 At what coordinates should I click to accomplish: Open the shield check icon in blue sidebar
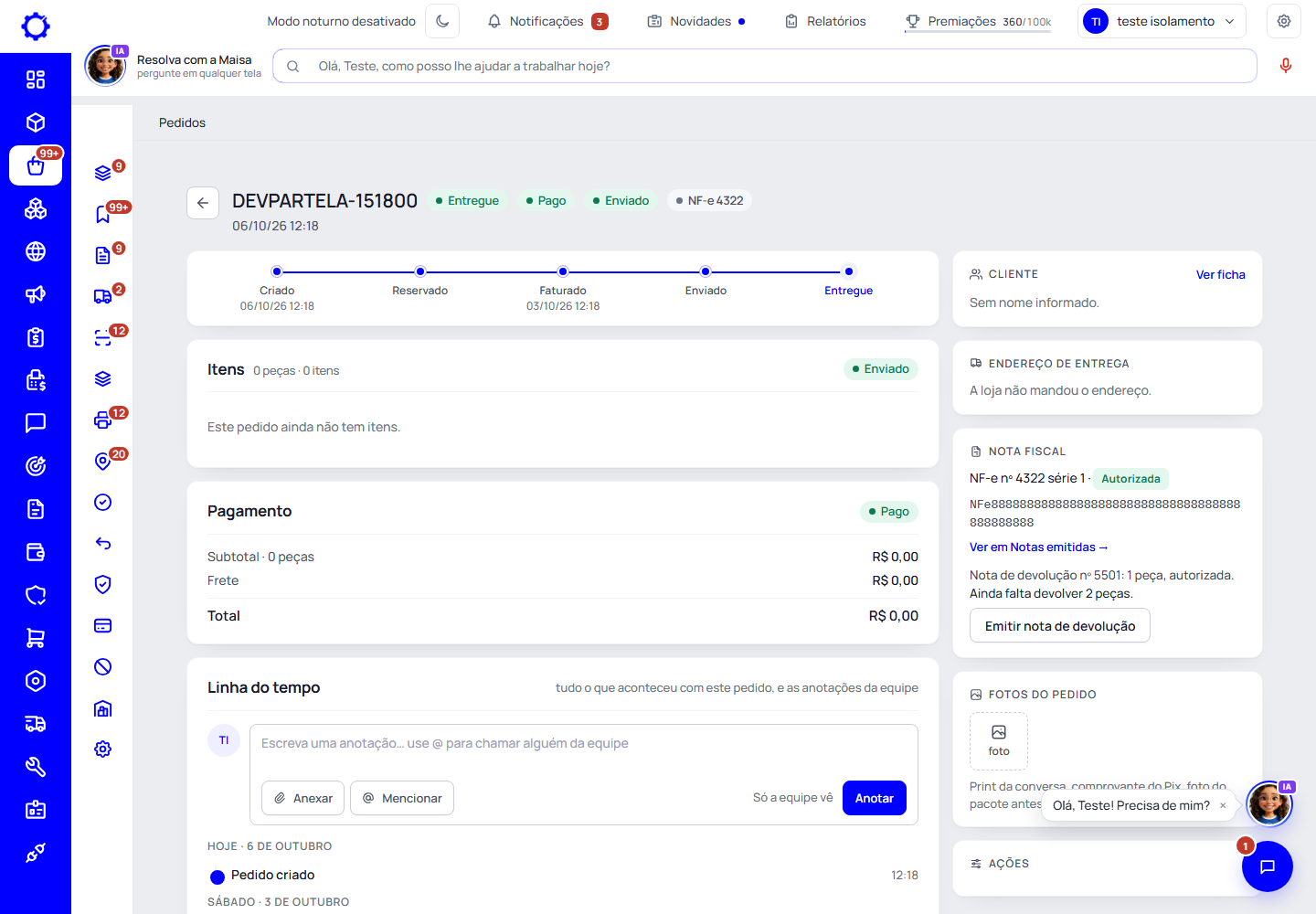point(36,595)
